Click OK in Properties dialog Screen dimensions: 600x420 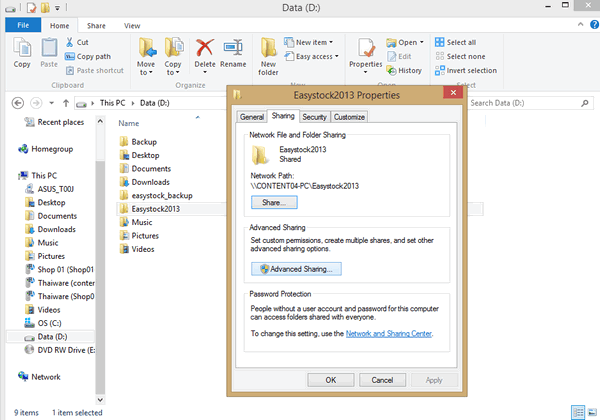pos(331,380)
